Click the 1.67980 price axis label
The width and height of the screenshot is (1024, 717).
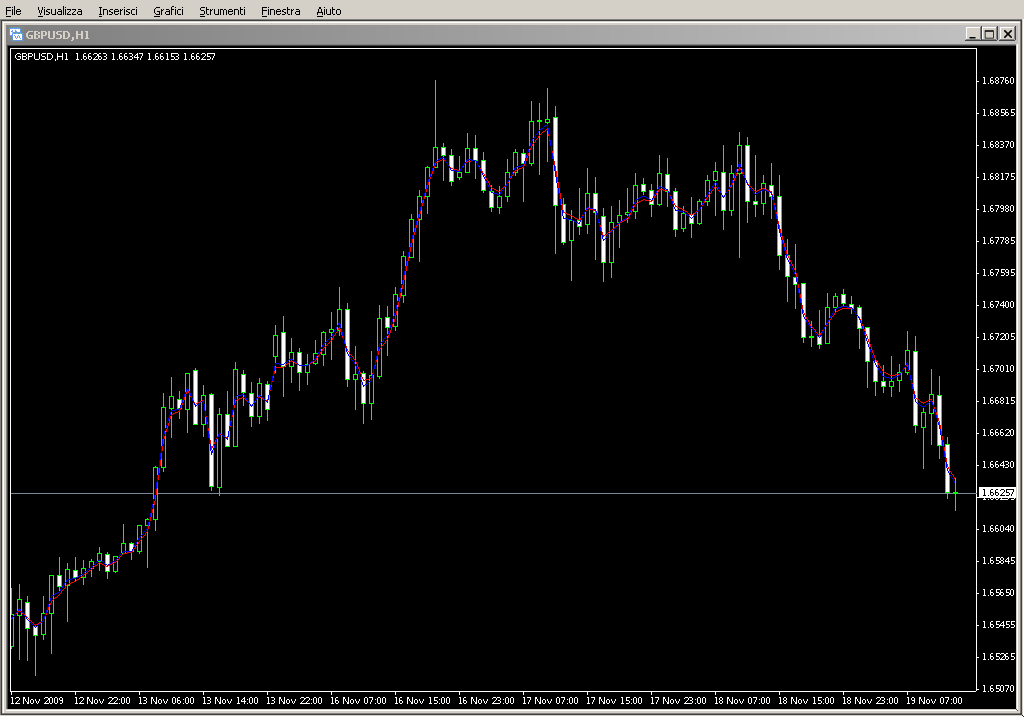click(x=999, y=209)
